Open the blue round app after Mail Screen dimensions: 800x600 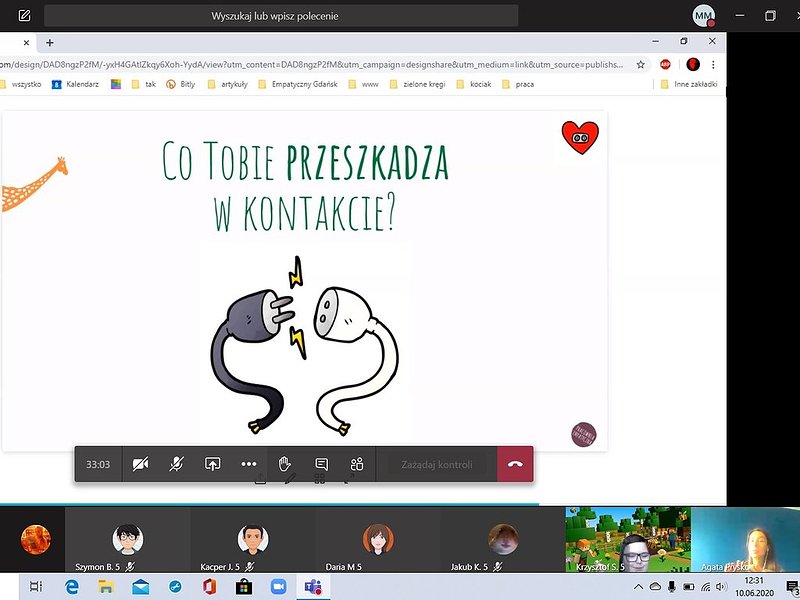pyautogui.click(x=175, y=587)
